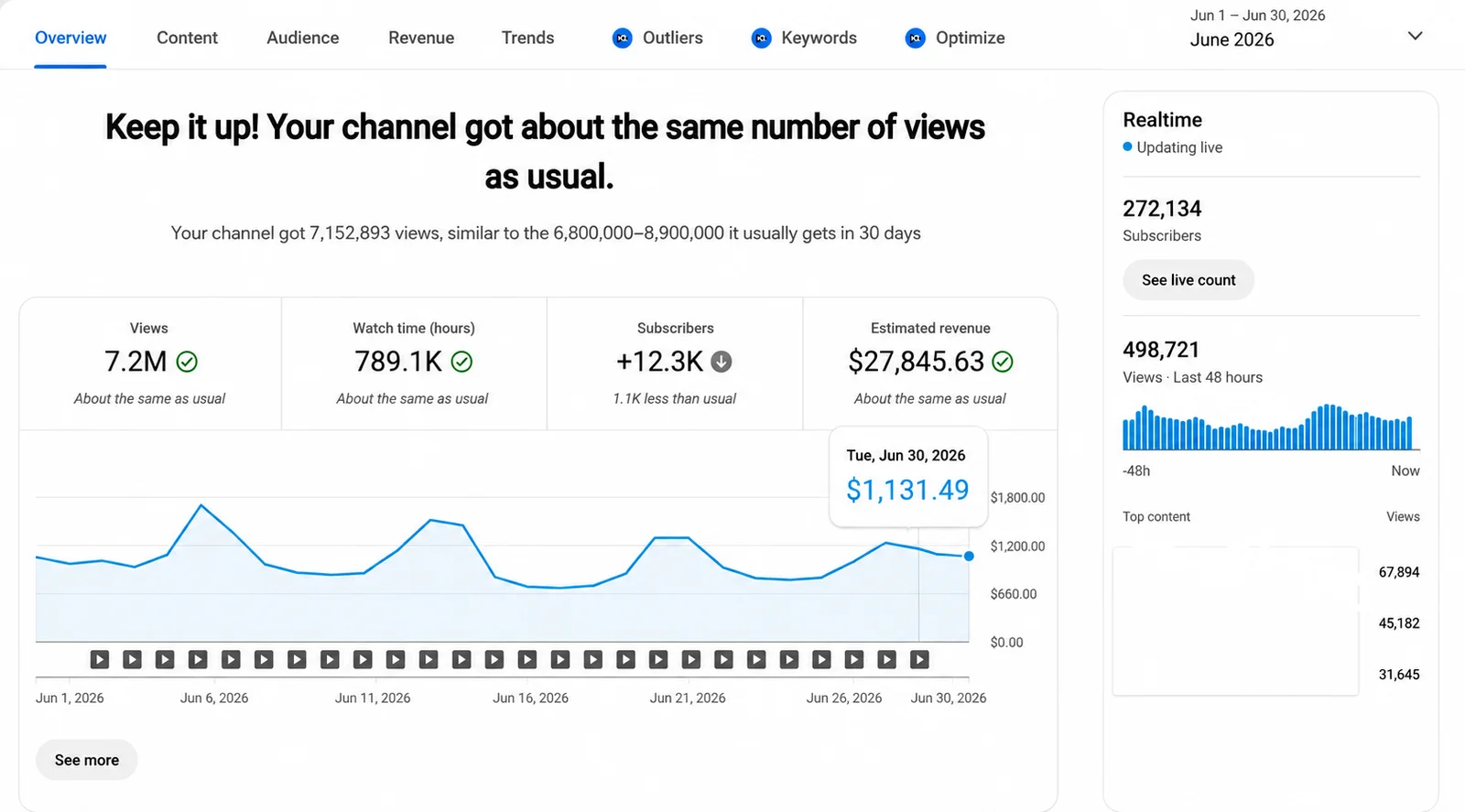Open the Overview tab
This screenshot has width=1465, height=812.
point(71,38)
